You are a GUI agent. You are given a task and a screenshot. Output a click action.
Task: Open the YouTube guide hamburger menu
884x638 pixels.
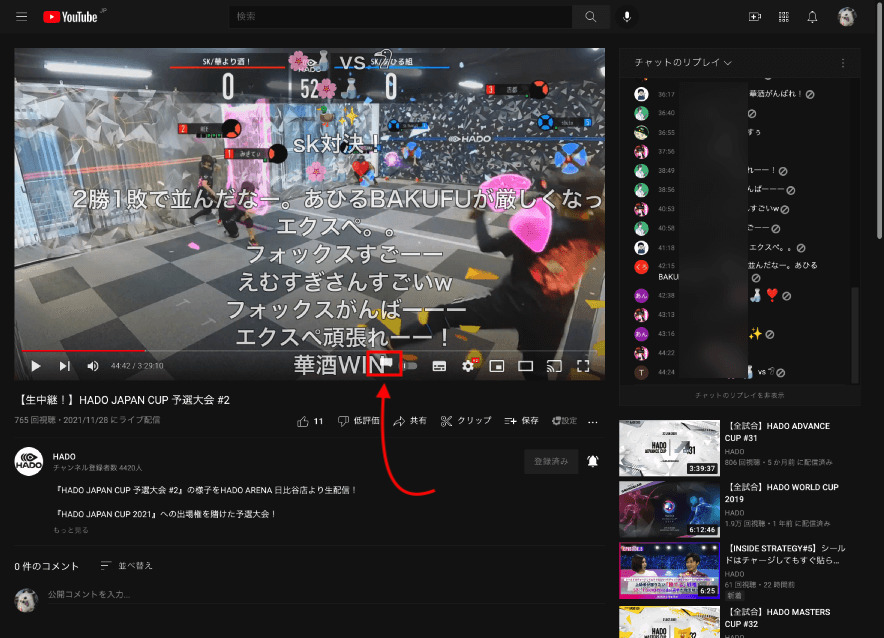coord(21,16)
